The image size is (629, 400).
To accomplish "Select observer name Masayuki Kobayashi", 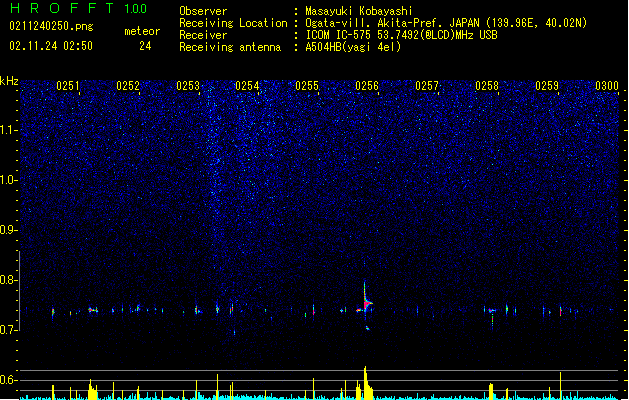I will coord(359,11).
